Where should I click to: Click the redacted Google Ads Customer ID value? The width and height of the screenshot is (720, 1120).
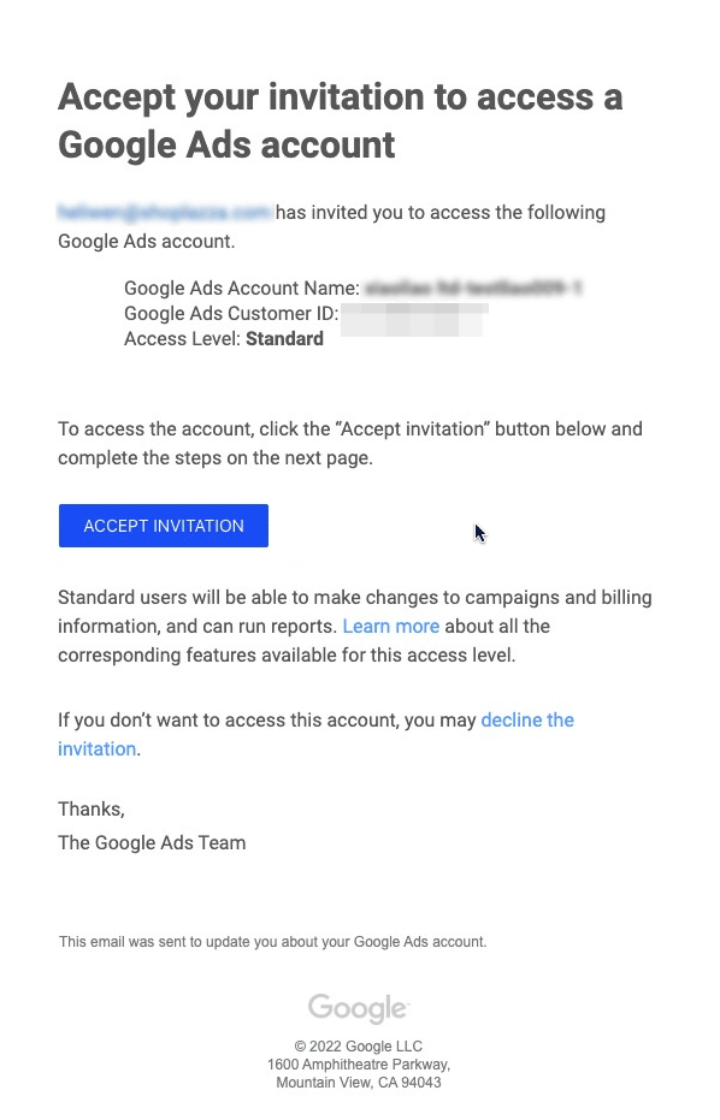(x=414, y=319)
